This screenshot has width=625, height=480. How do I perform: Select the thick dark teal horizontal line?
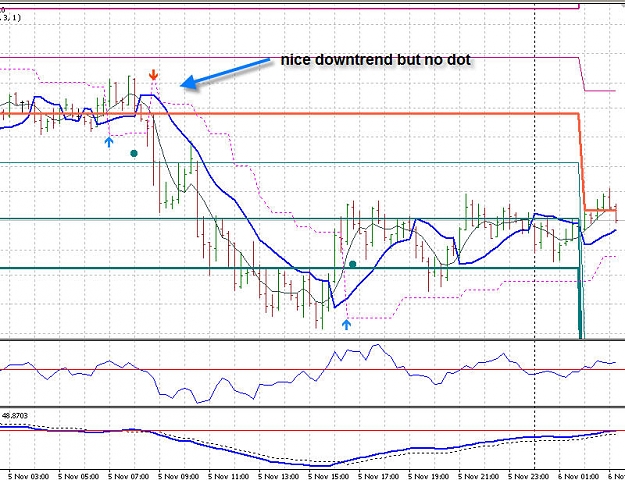click(x=289, y=268)
